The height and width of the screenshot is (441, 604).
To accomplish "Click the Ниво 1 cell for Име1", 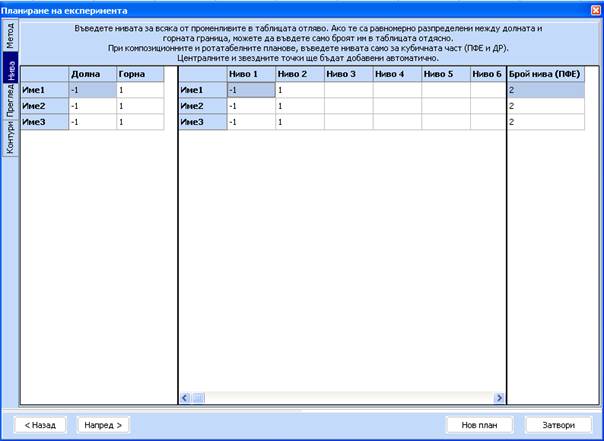I will pyautogui.click(x=251, y=90).
